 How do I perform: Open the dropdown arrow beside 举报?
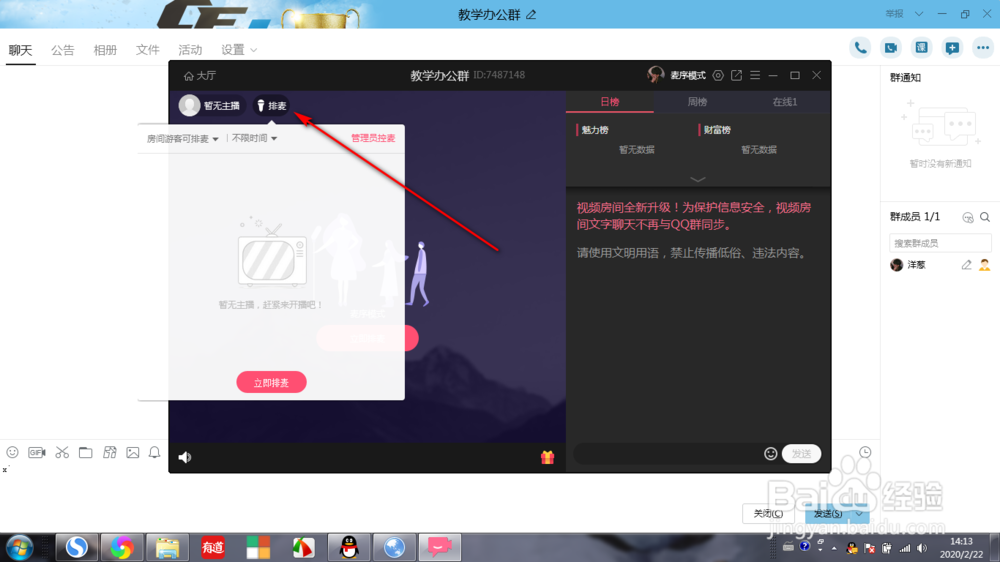pyautogui.click(x=919, y=14)
